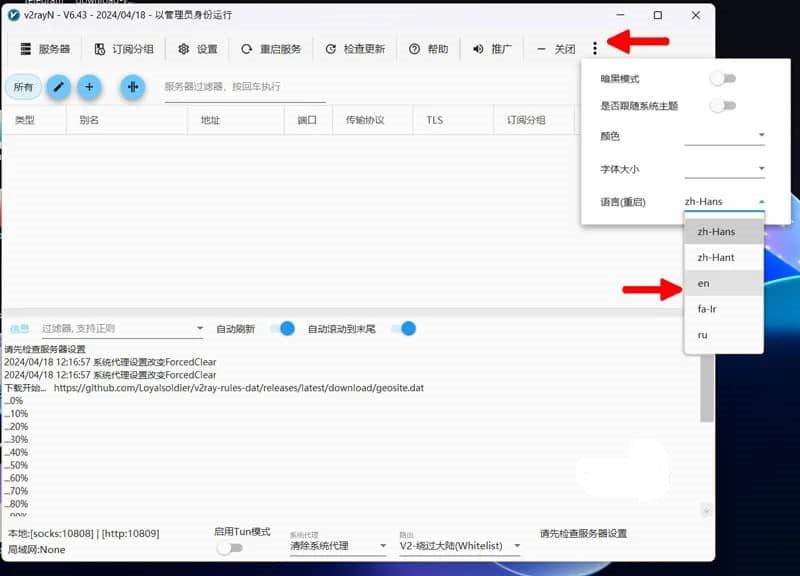The height and width of the screenshot is (576, 800).
Task: Open the 颜色 color dropdown picker
Action: point(724,135)
